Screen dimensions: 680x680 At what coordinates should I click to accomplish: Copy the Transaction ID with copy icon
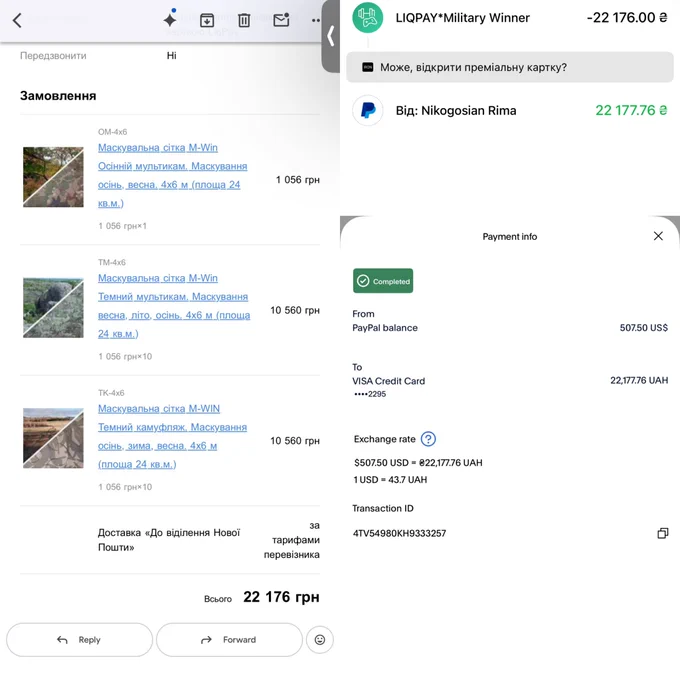[x=663, y=533]
